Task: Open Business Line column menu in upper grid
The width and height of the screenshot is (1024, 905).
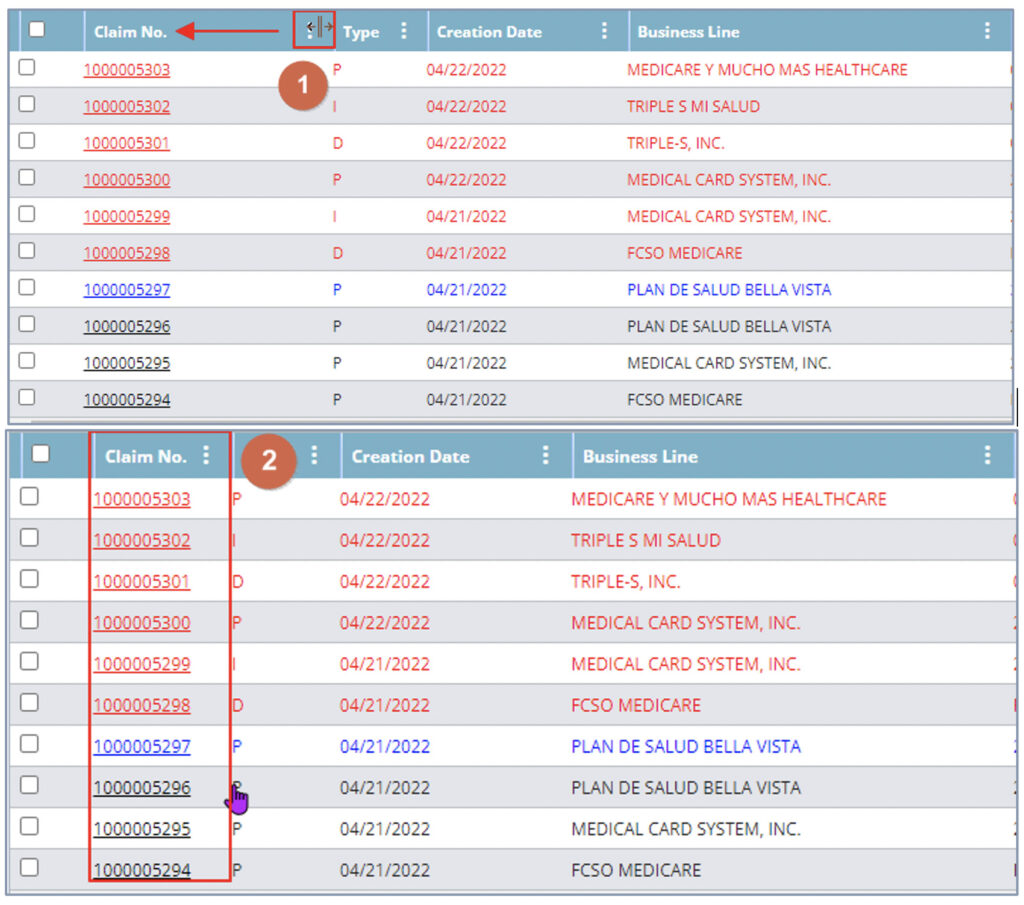Action: [987, 31]
